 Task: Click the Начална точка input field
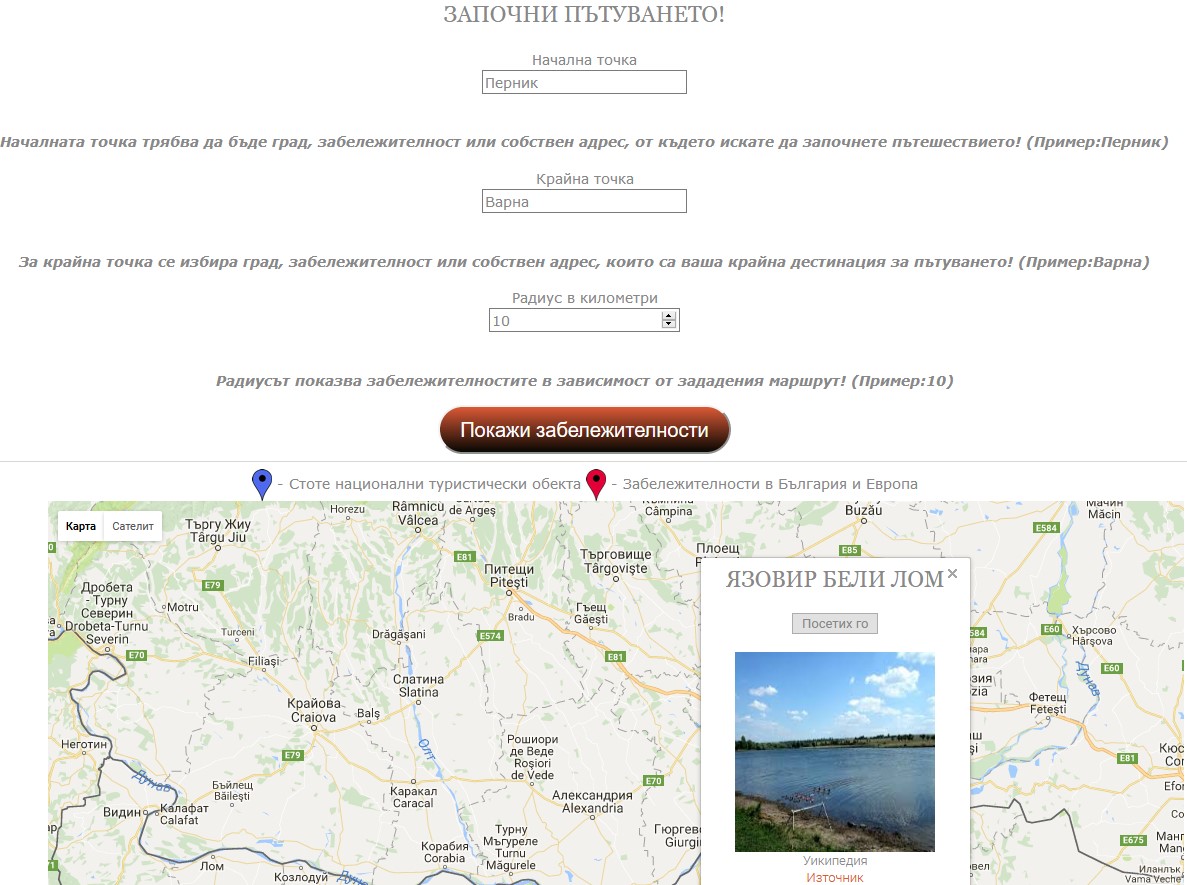584,83
